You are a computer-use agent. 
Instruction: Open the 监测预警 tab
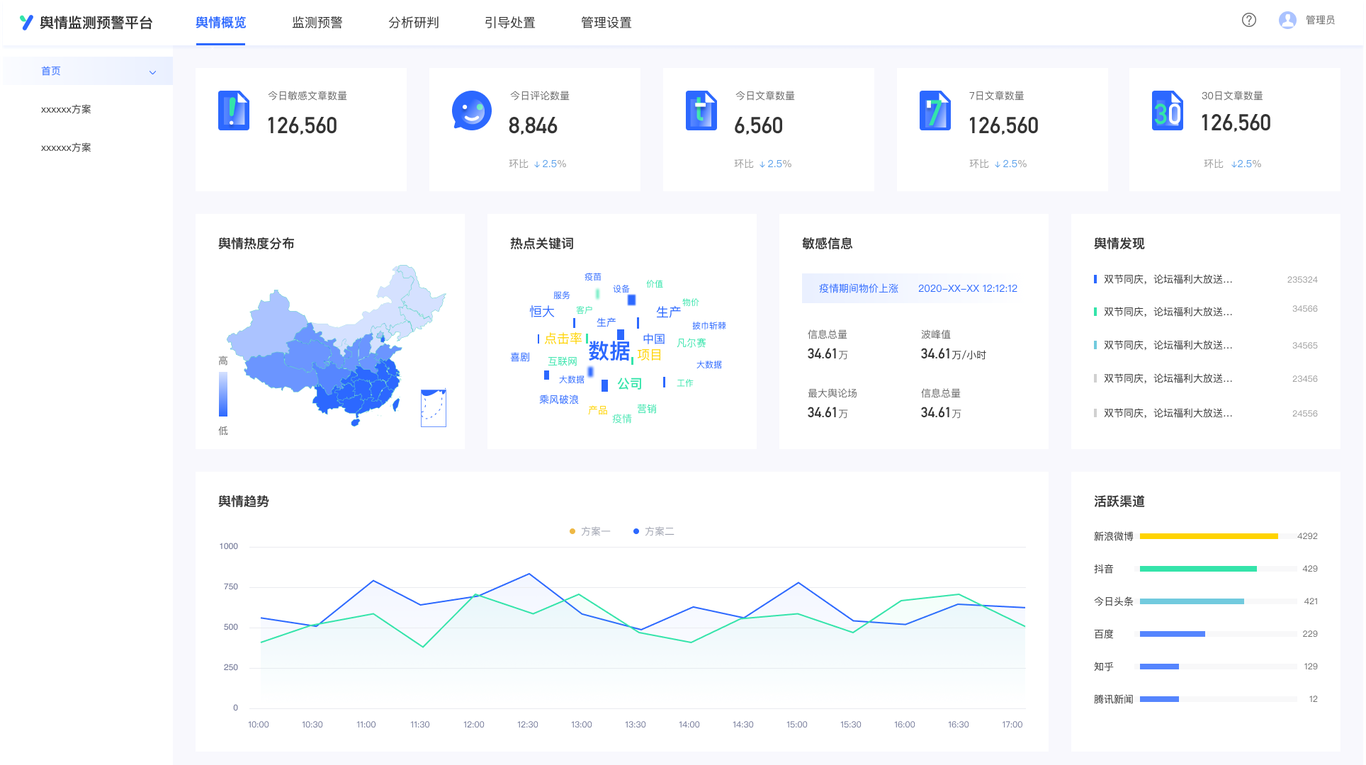317,22
